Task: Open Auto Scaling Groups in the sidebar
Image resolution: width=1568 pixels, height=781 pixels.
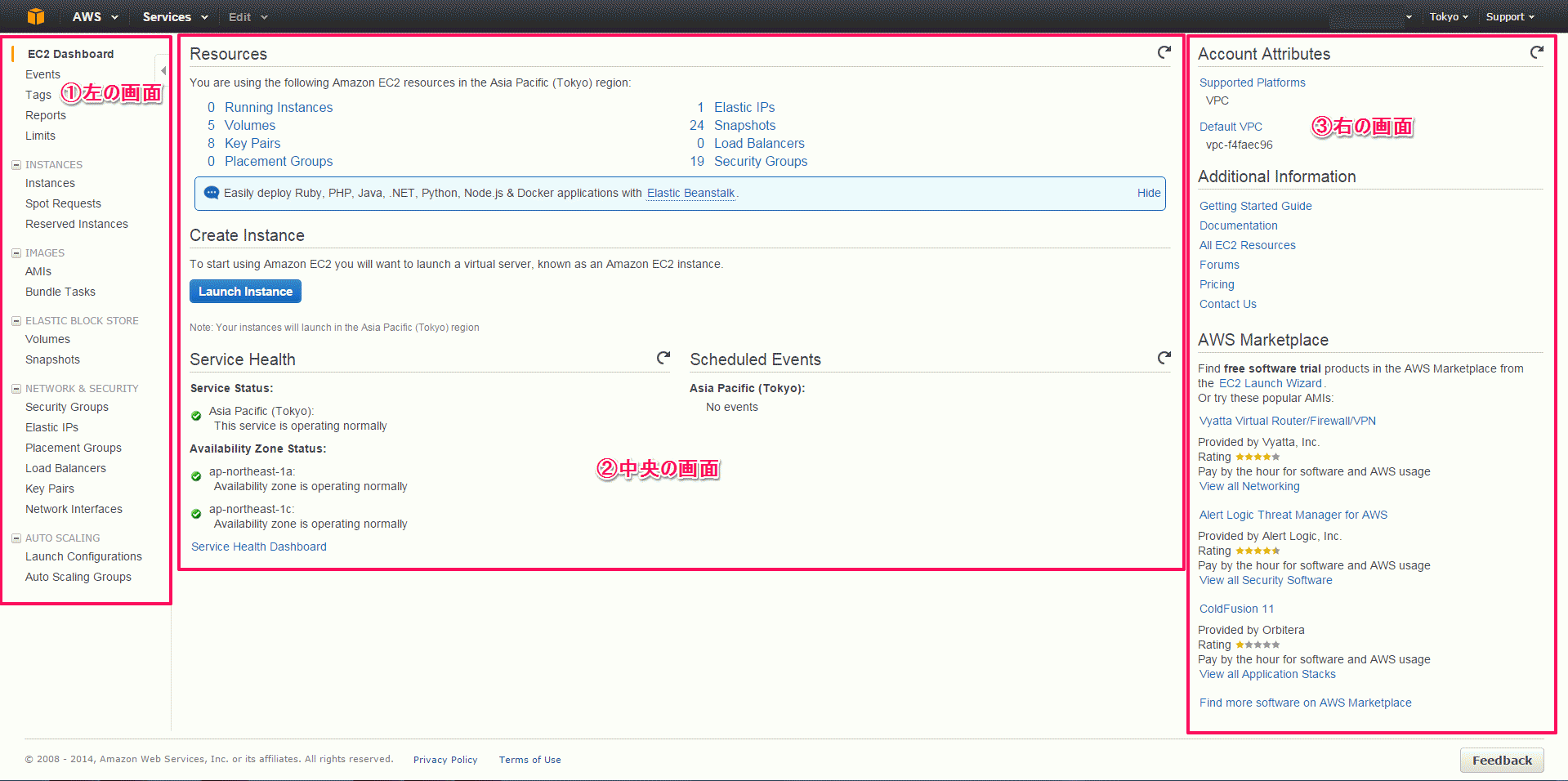Action: pyautogui.click(x=78, y=577)
